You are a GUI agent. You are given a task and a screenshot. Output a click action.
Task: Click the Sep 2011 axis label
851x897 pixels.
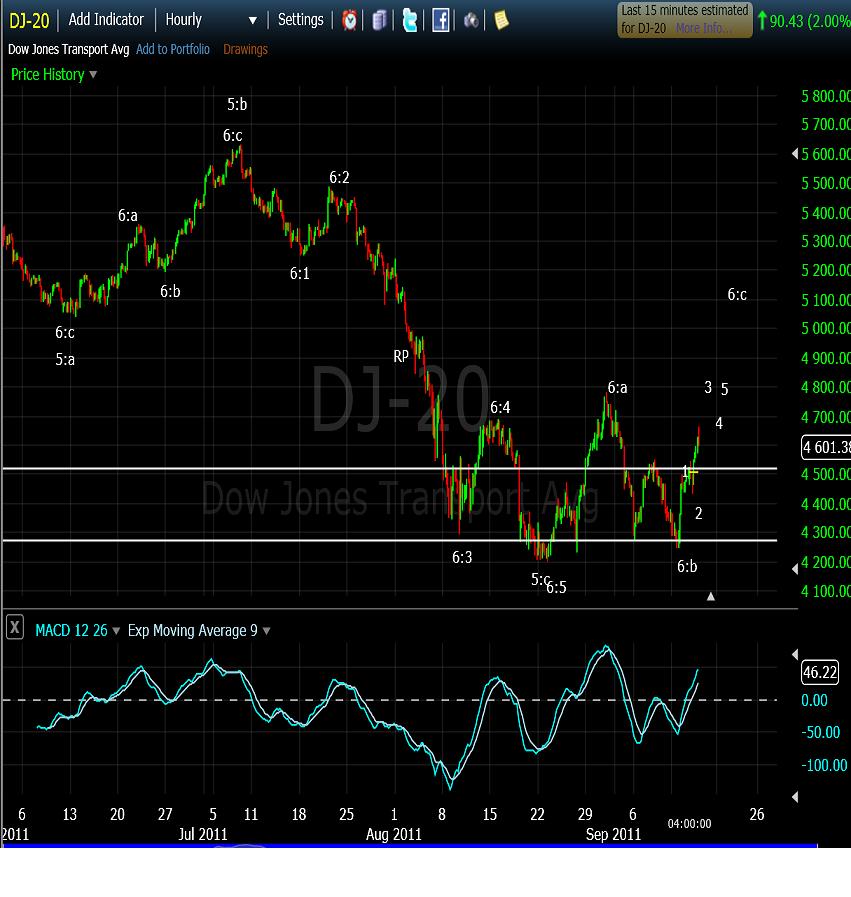613,835
